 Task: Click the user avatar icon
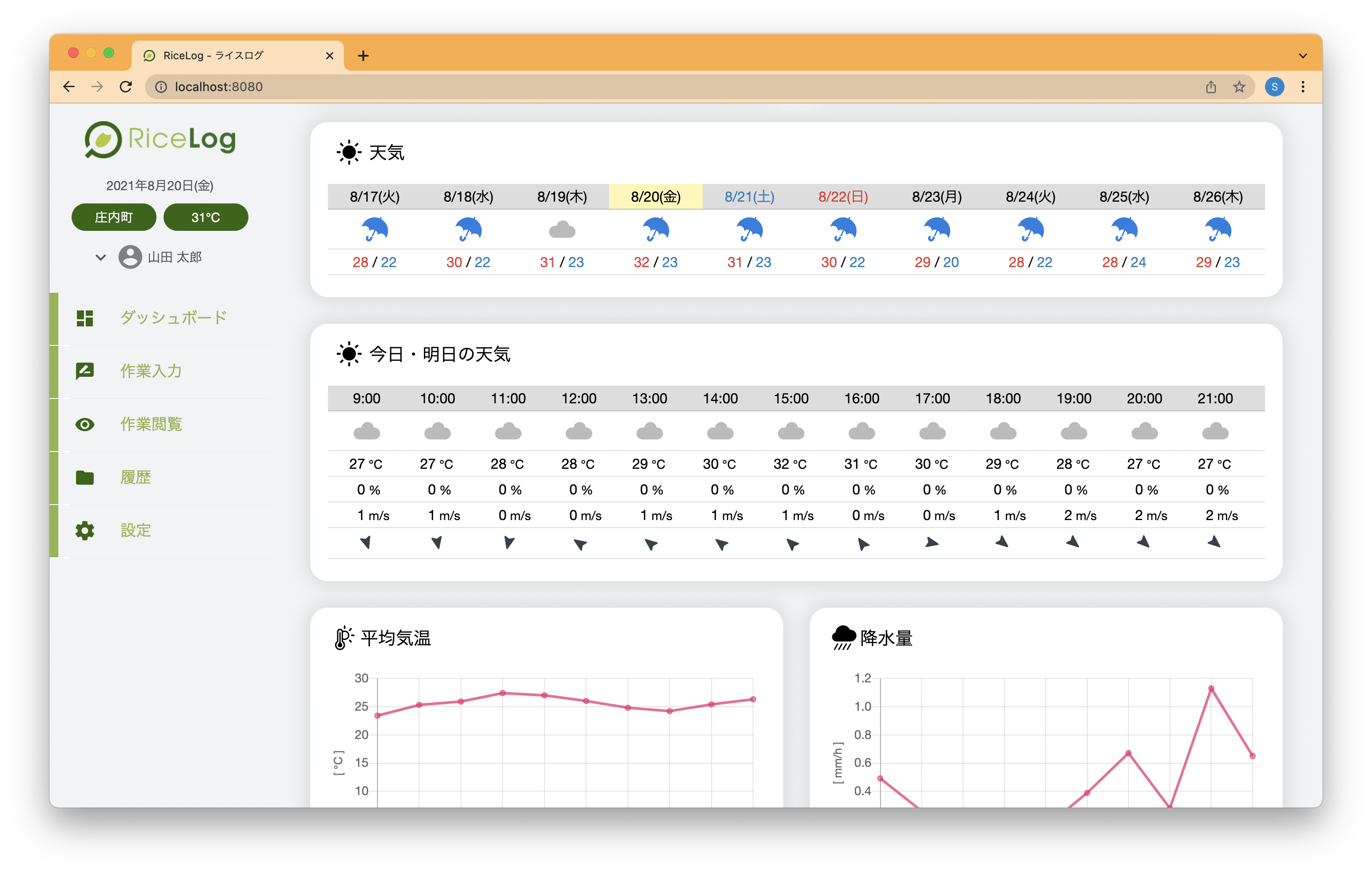coord(130,257)
